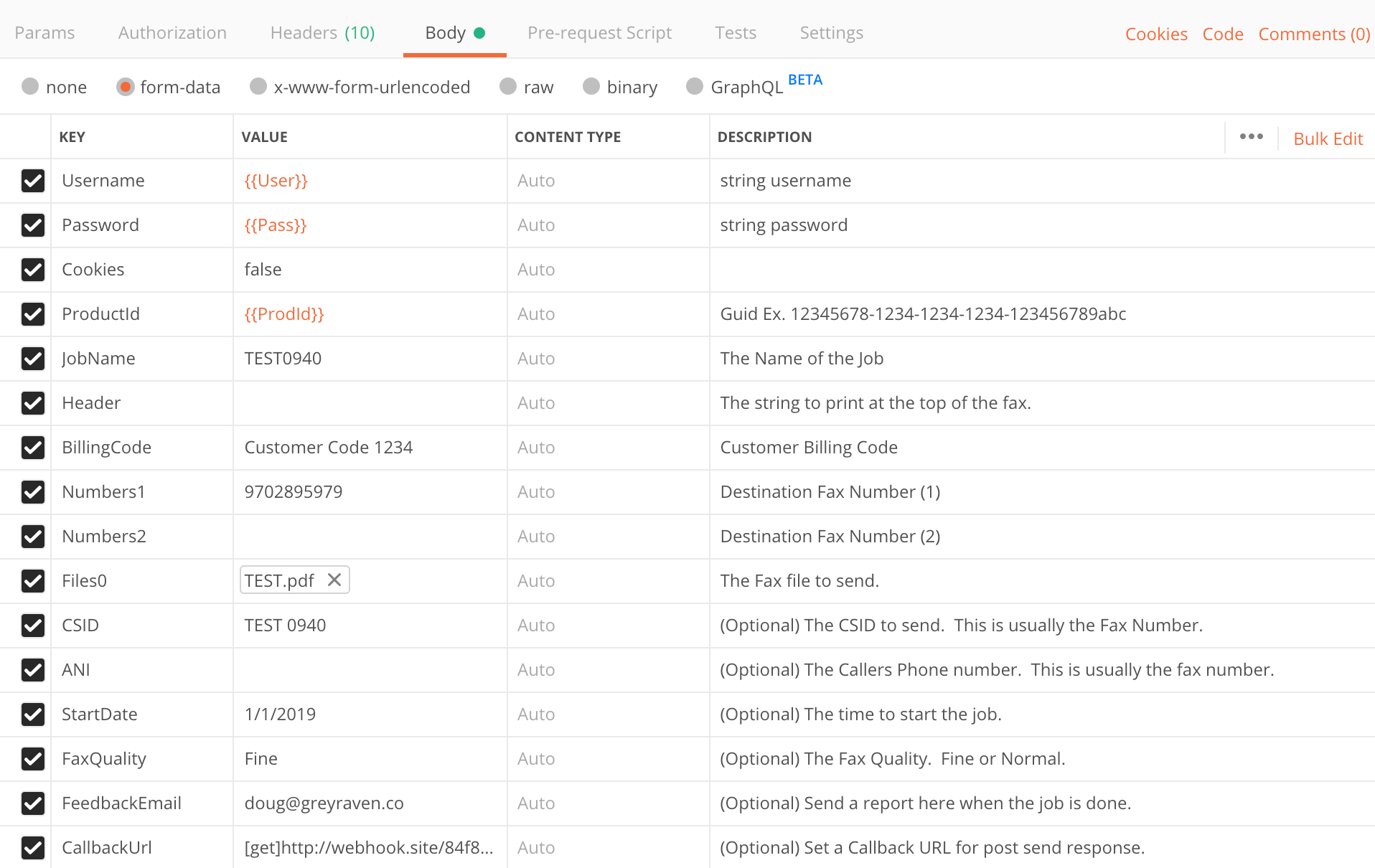The image size is (1375, 868).
Task: Open the Code snippet panel
Action: coord(1223,33)
